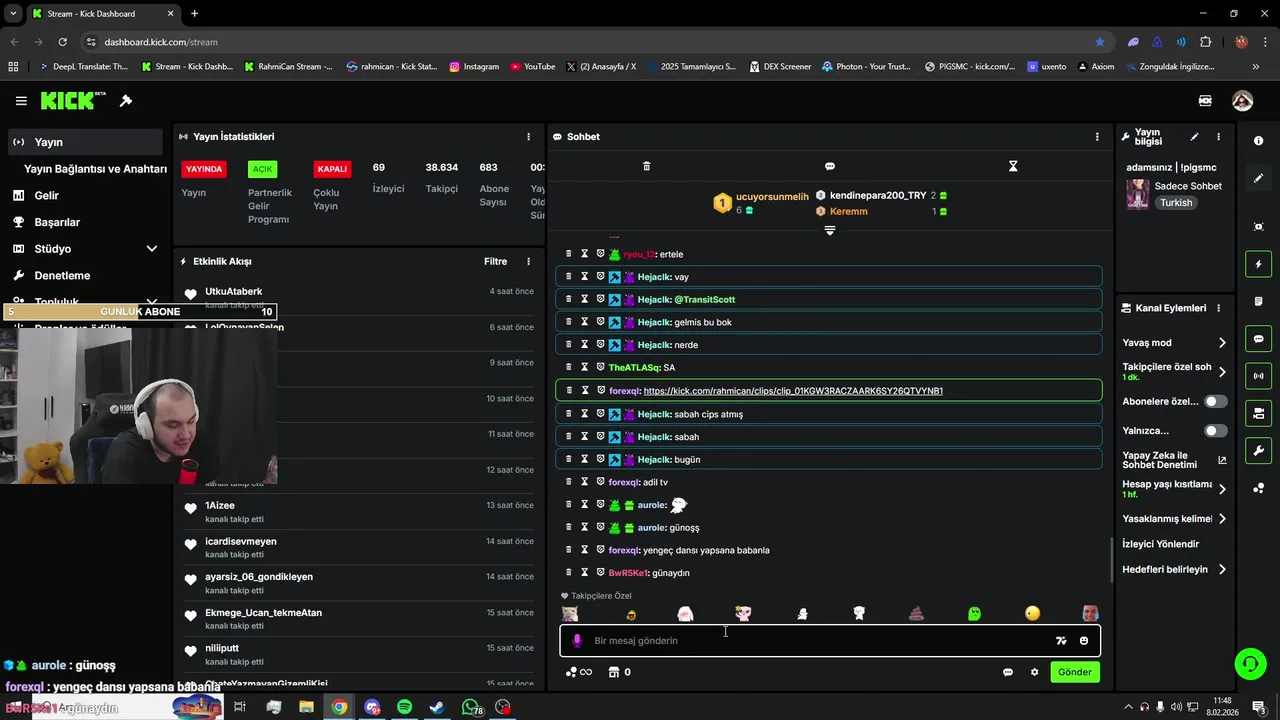The width and height of the screenshot is (1280, 720).
Task: Click the lightning bolt icon in right rail
Action: 1258,264
